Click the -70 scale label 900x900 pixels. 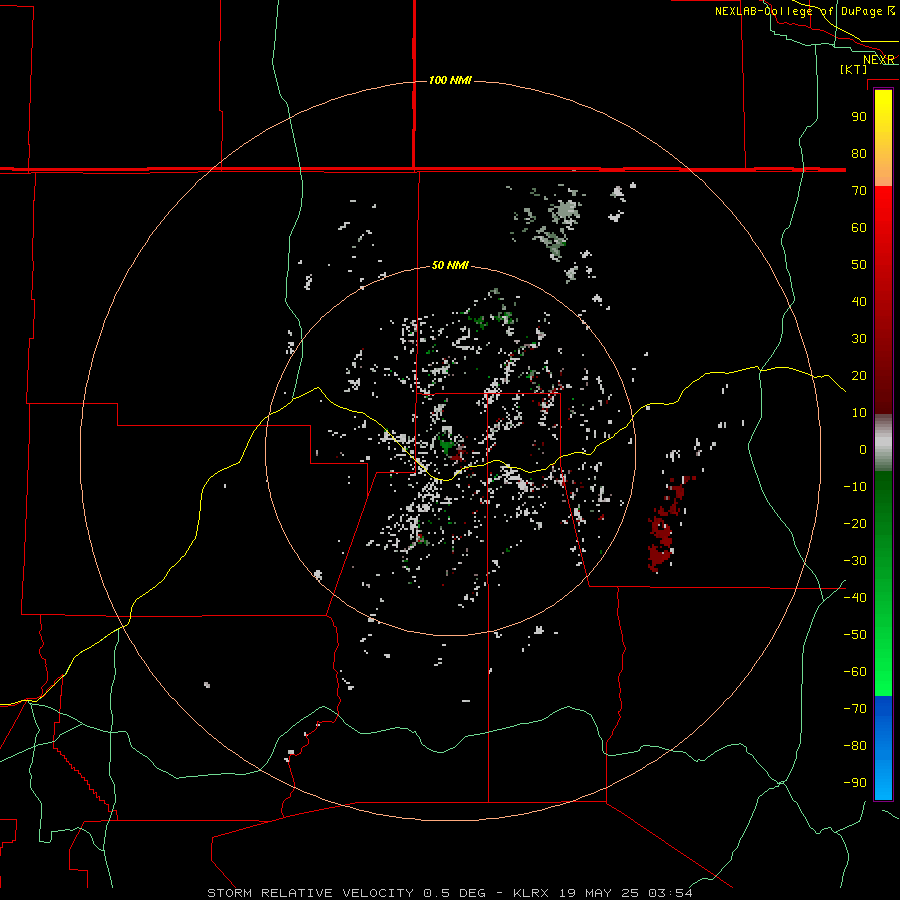855,709
